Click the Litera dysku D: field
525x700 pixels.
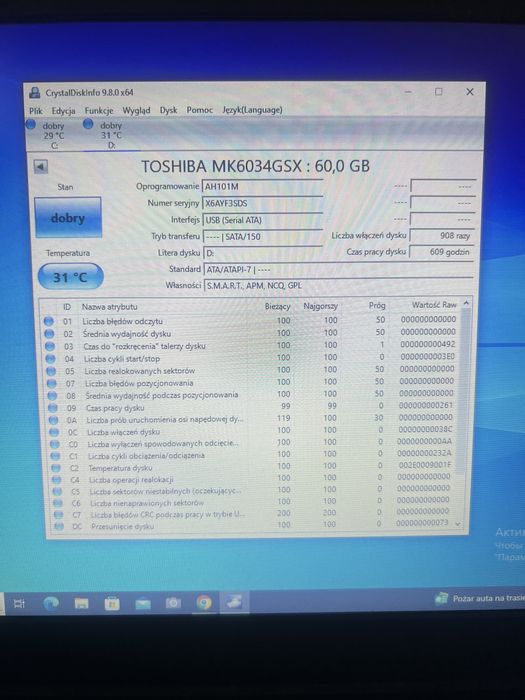pos(262,253)
